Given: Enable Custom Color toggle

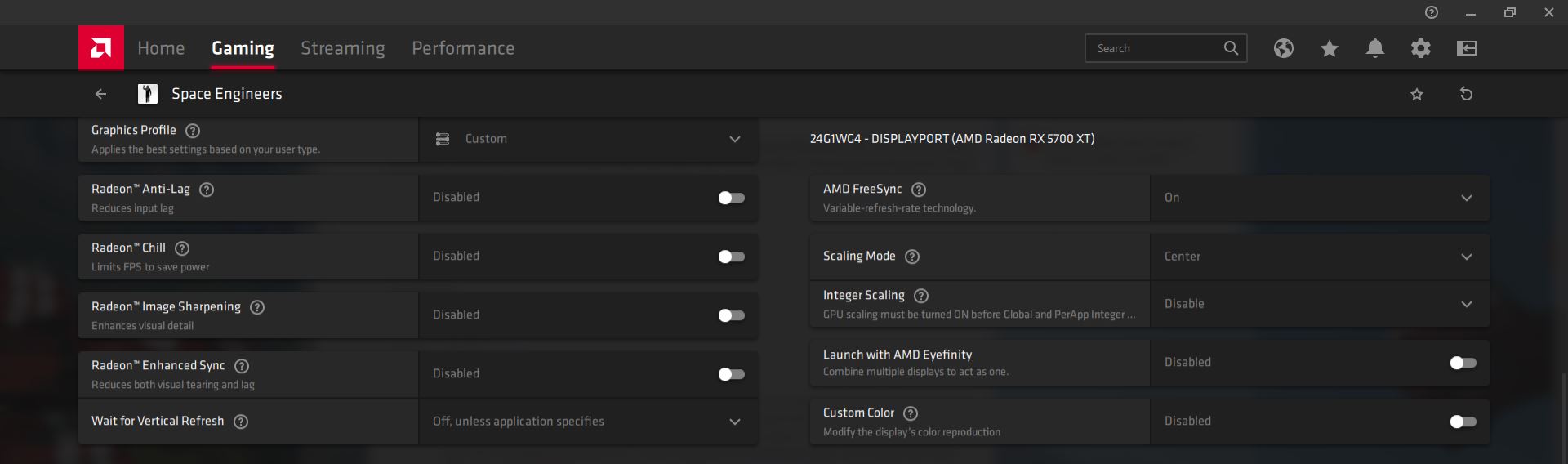Looking at the screenshot, I should tap(1463, 422).
